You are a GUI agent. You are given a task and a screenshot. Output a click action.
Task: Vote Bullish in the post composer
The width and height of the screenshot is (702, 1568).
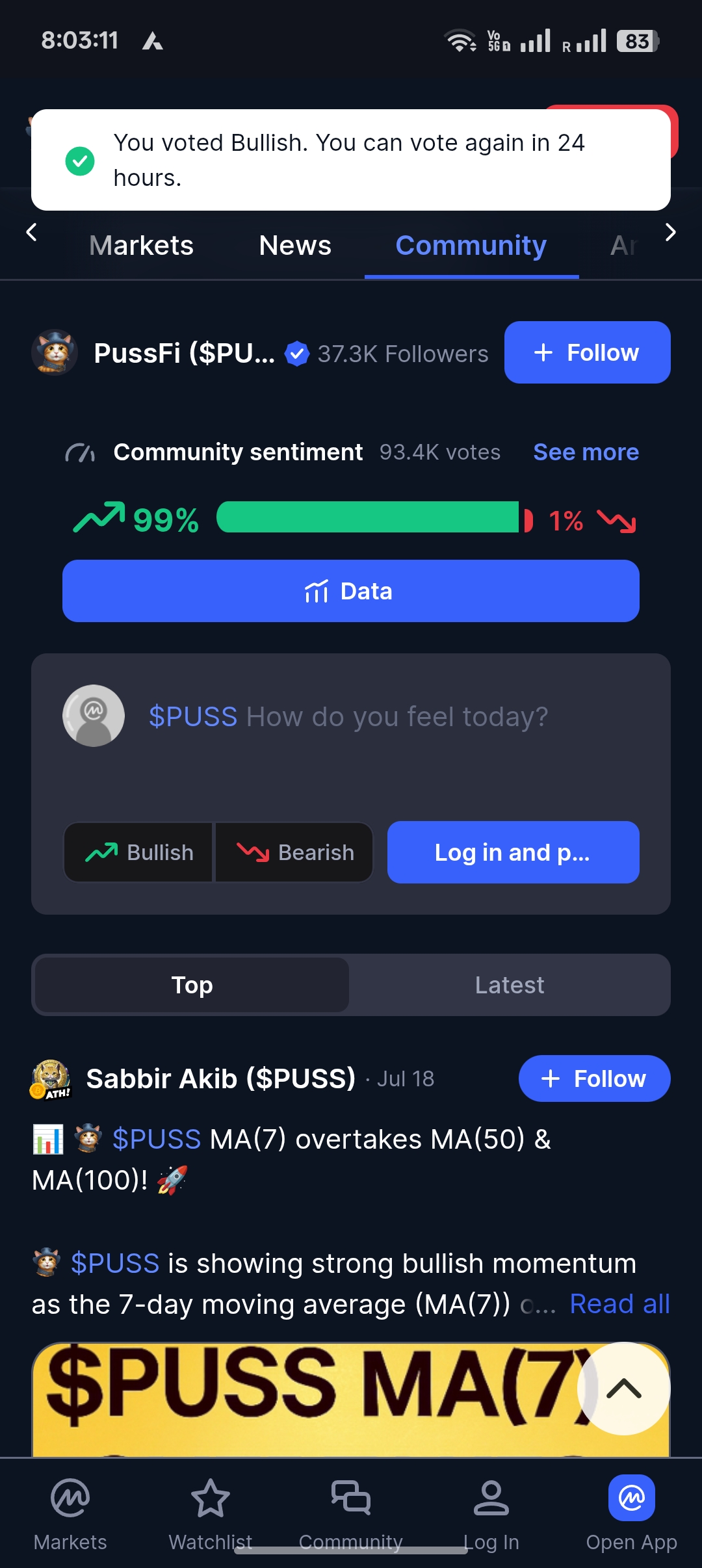(x=138, y=852)
